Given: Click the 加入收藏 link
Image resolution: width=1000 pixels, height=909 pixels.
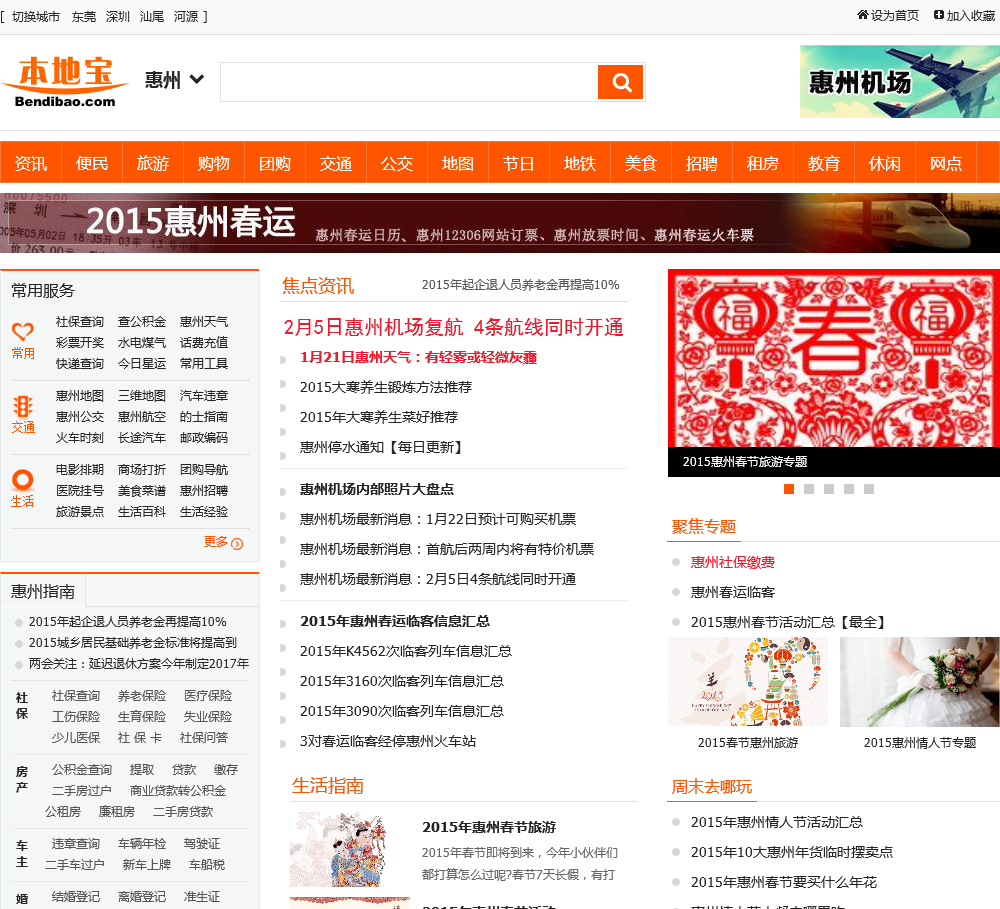Looking at the screenshot, I should tap(971, 15).
